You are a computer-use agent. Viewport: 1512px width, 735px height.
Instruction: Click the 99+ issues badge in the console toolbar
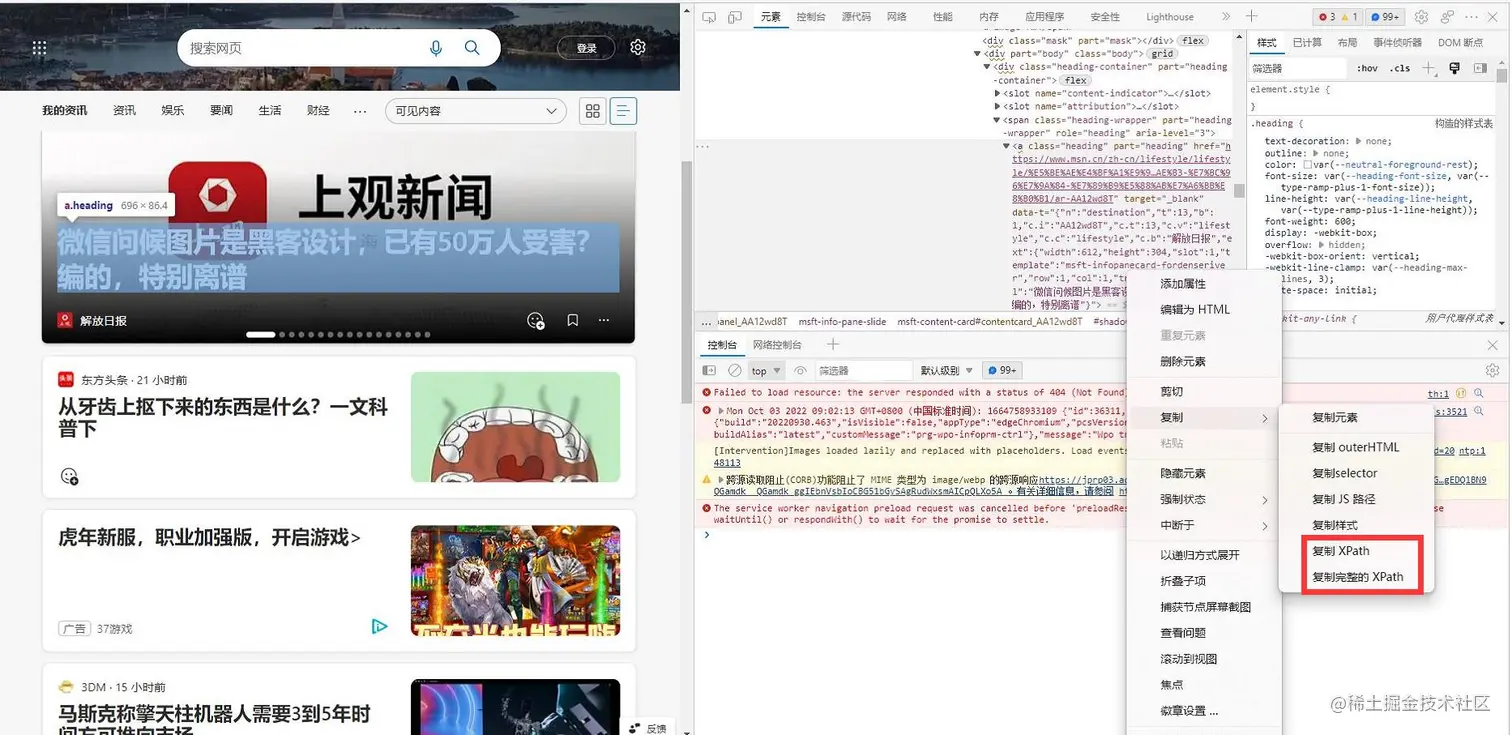click(x=1001, y=370)
